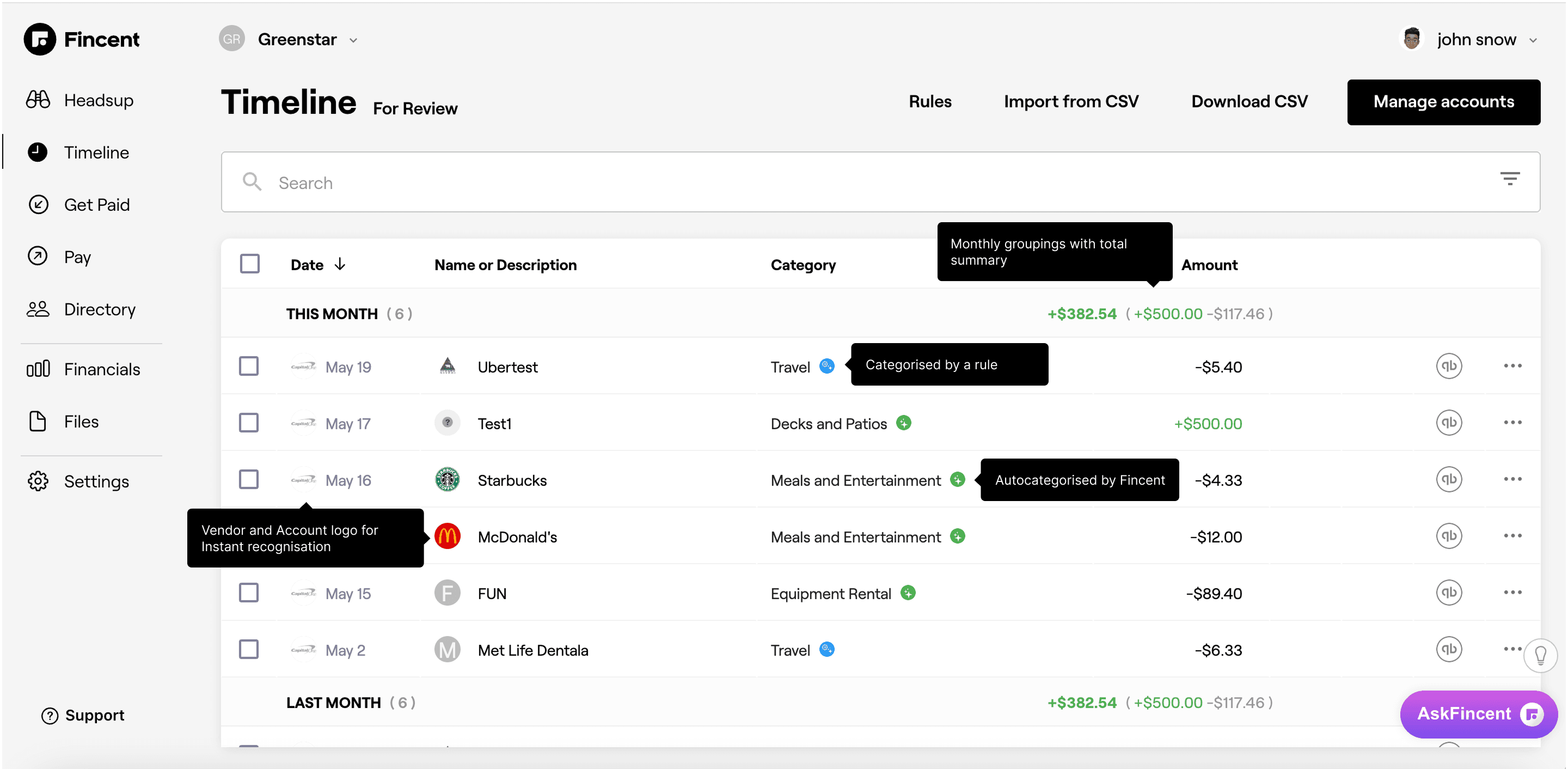Screen dimensions: 1568x769
Task: Click the search magnifier icon
Action: [x=252, y=181]
